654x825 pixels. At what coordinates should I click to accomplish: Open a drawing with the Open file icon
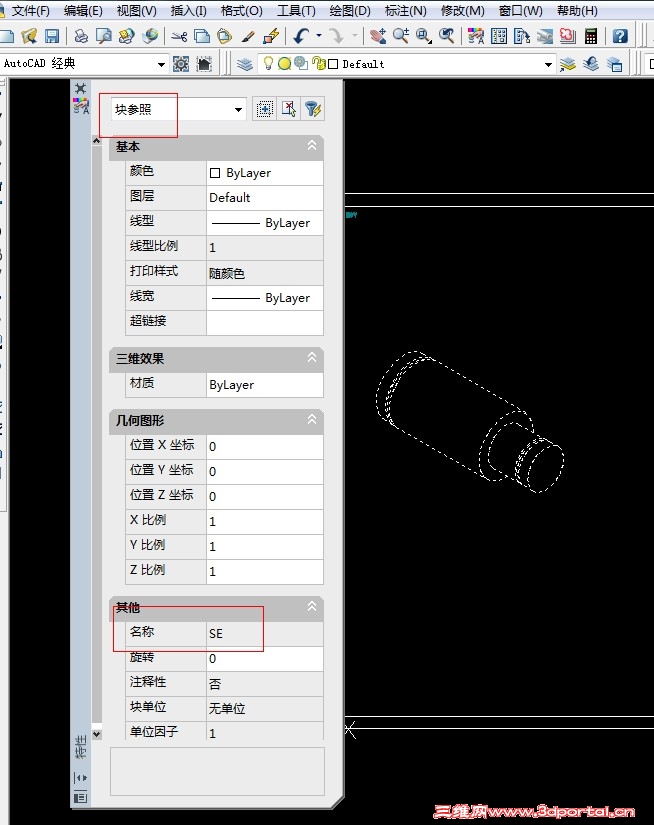click(x=29, y=36)
